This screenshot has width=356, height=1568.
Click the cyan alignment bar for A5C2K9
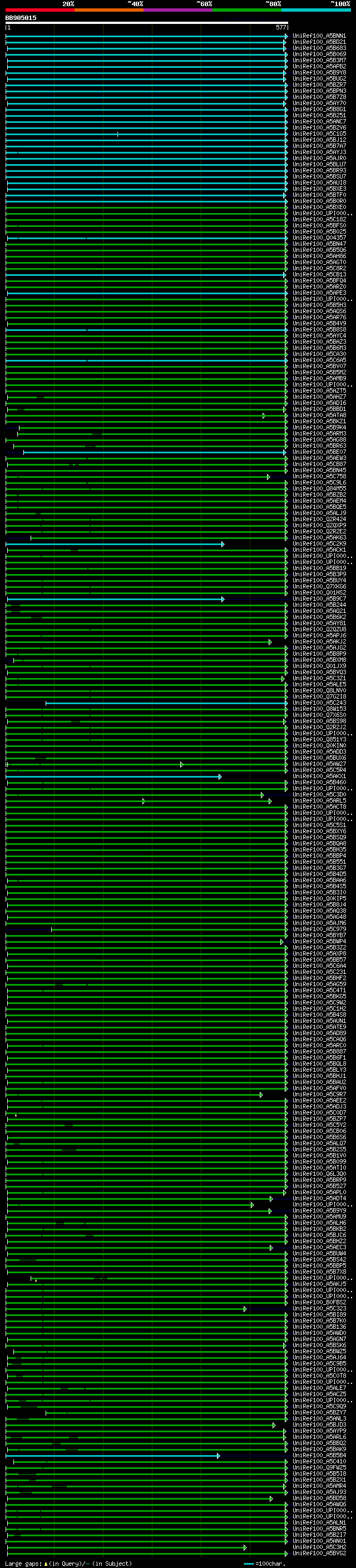pyautogui.click(x=115, y=544)
